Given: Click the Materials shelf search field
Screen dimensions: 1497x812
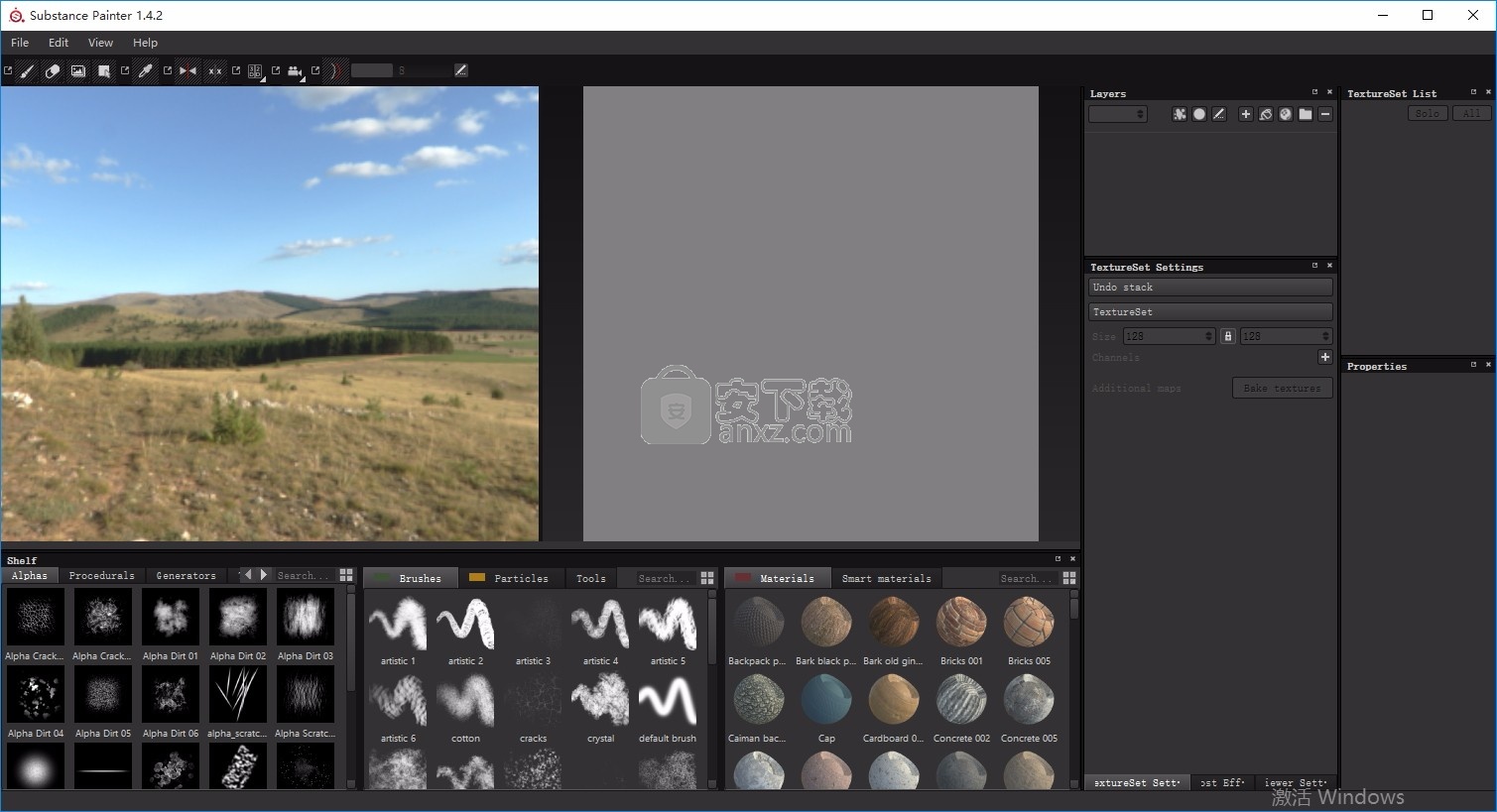Looking at the screenshot, I should 1028,578.
